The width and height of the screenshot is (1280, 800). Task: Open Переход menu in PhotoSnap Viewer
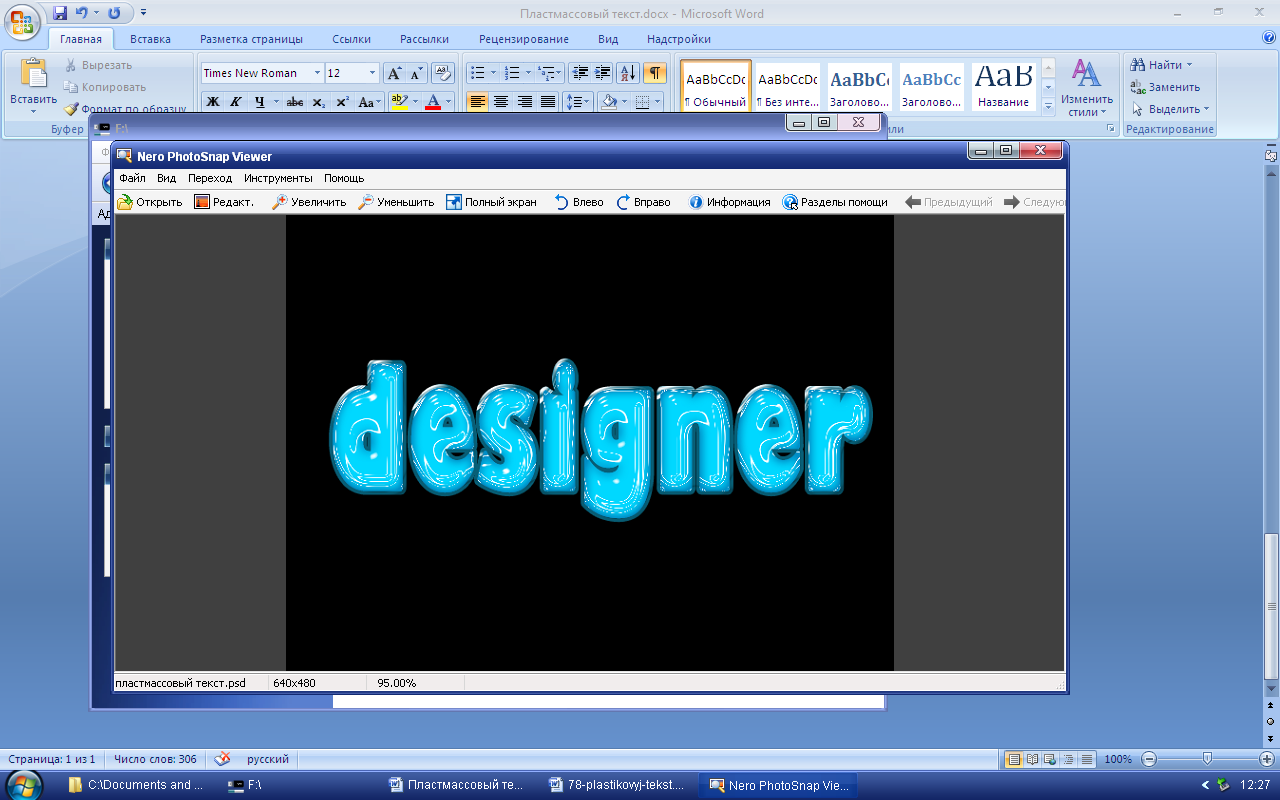click(x=210, y=178)
